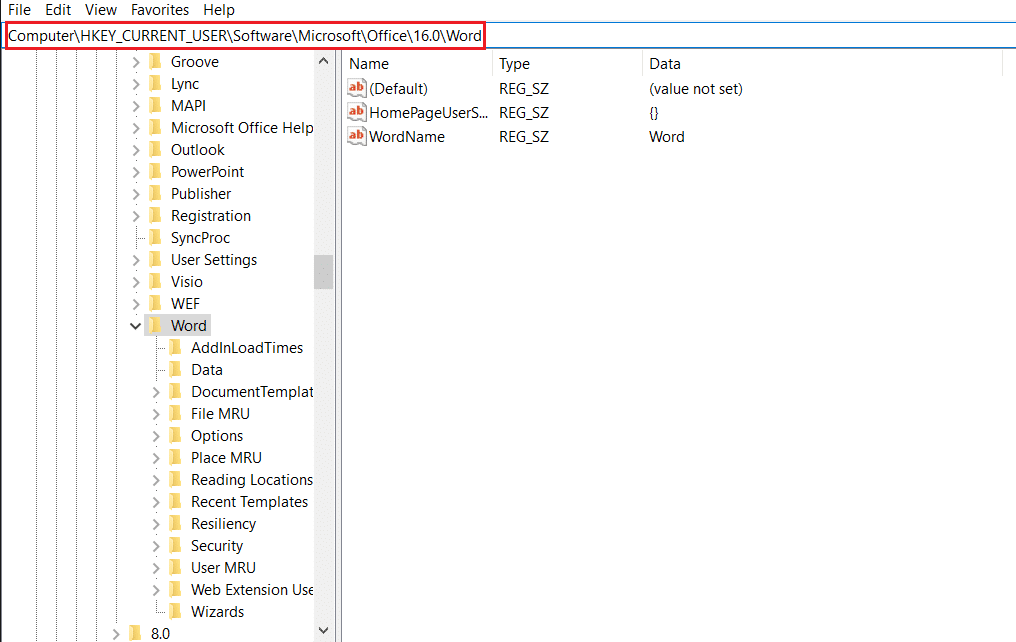This screenshot has width=1016, height=642.
Task: Expand the MAPI key
Action: [x=135, y=106]
